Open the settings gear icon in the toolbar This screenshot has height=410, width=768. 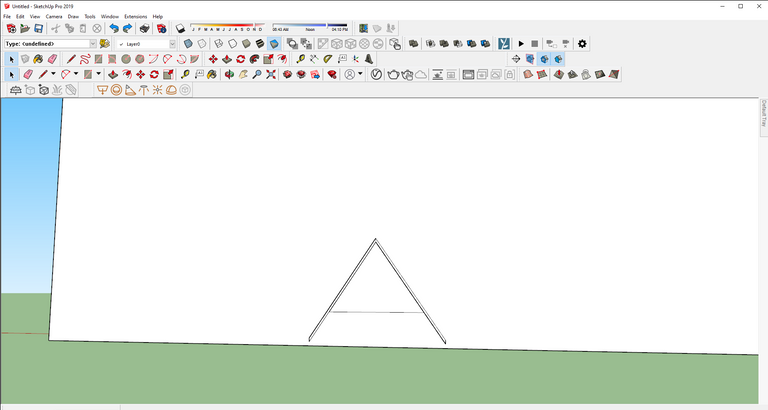click(583, 44)
